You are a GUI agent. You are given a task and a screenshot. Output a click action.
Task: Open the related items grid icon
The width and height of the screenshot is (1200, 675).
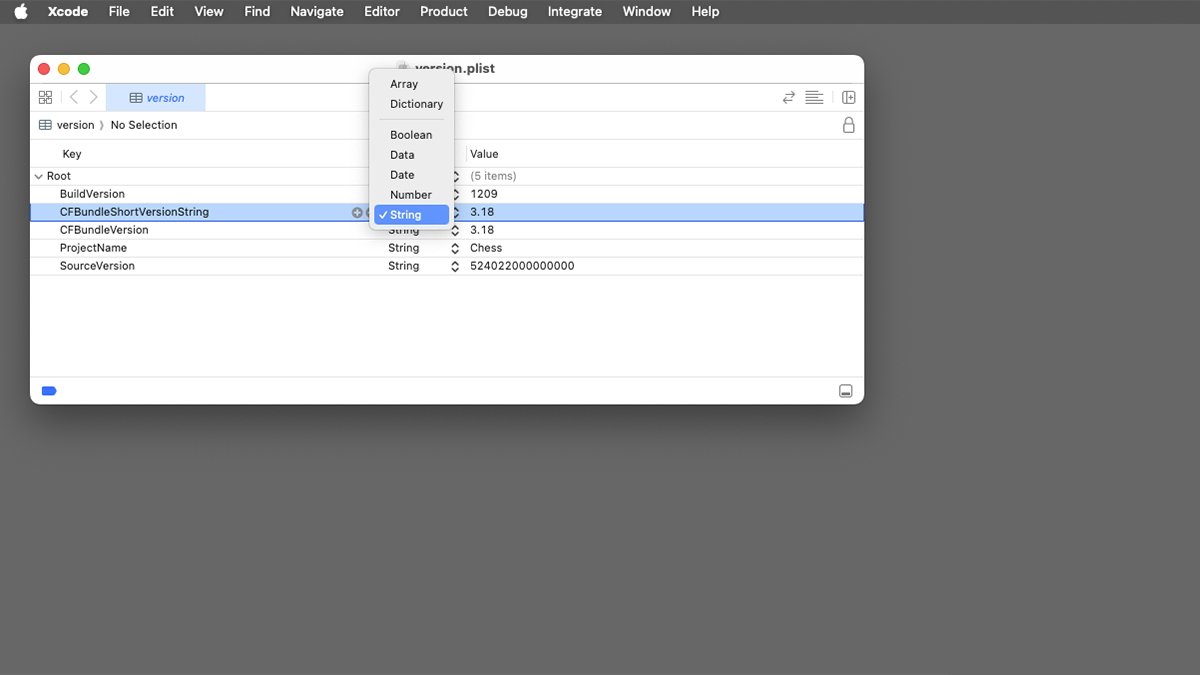pyautogui.click(x=45, y=97)
